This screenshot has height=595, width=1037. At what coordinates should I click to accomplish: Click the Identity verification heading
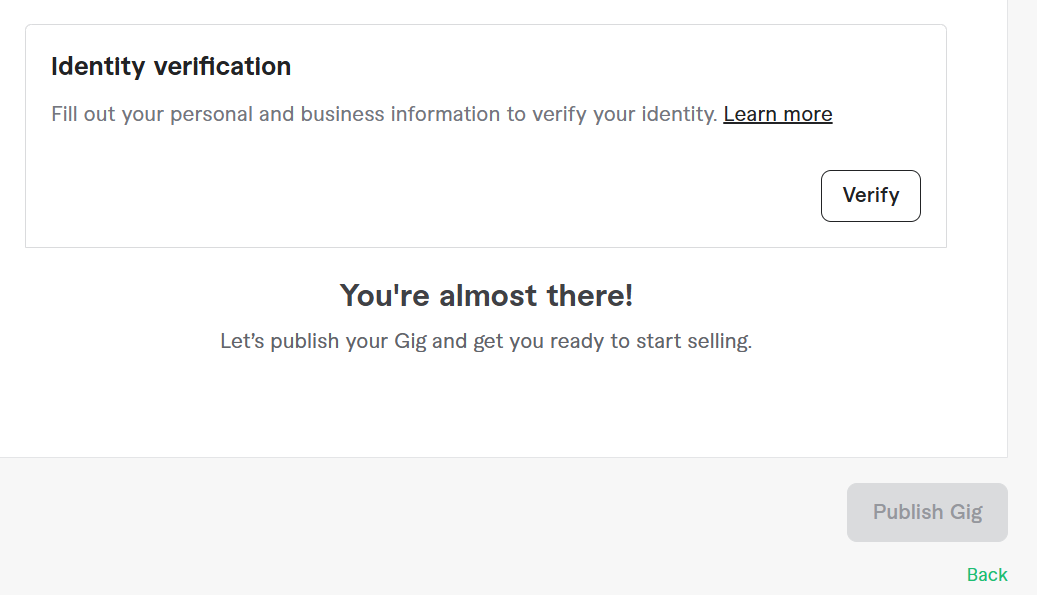tap(171, 67)
